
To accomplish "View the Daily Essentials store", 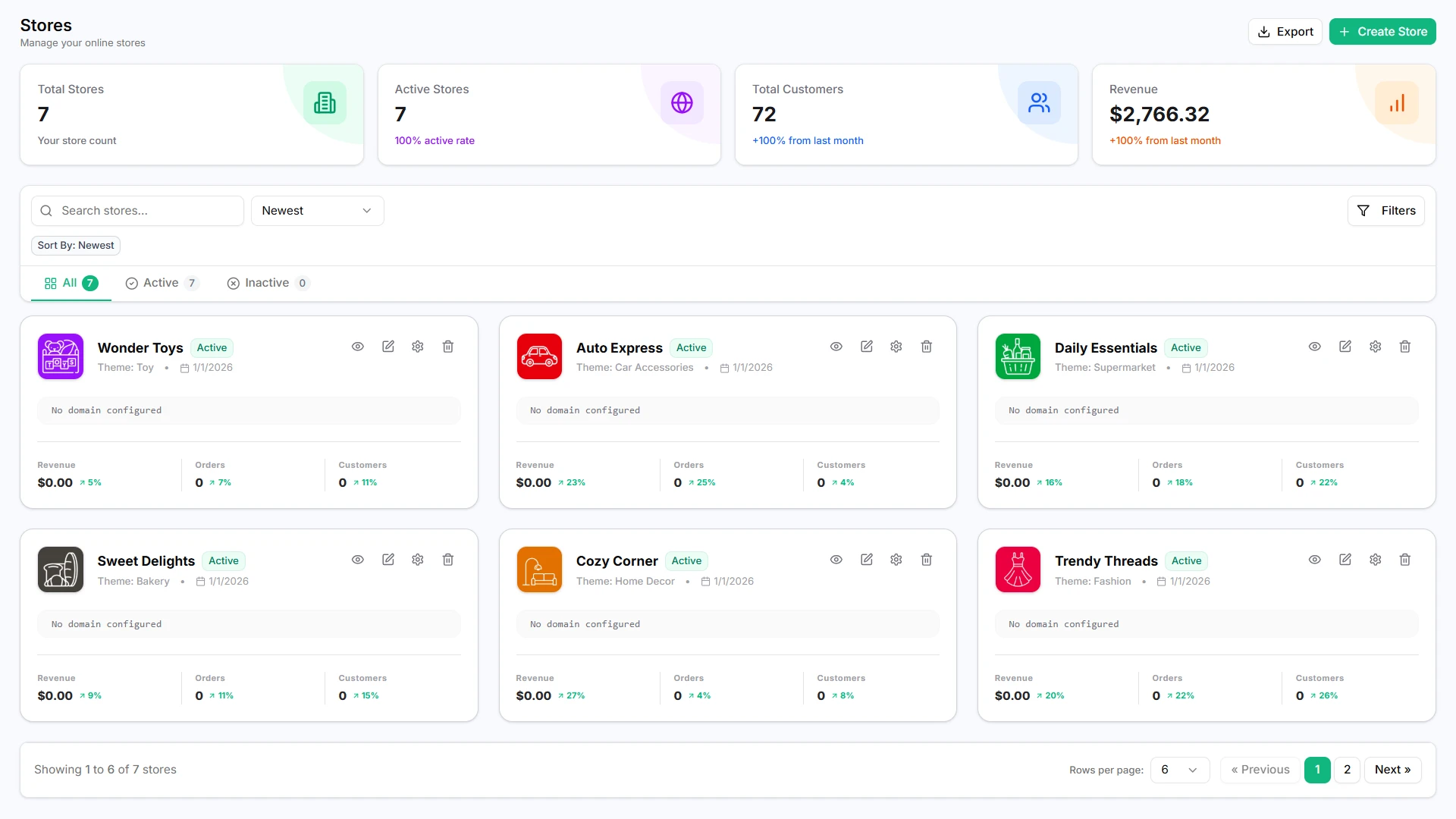I will (x=1315, y=347).
